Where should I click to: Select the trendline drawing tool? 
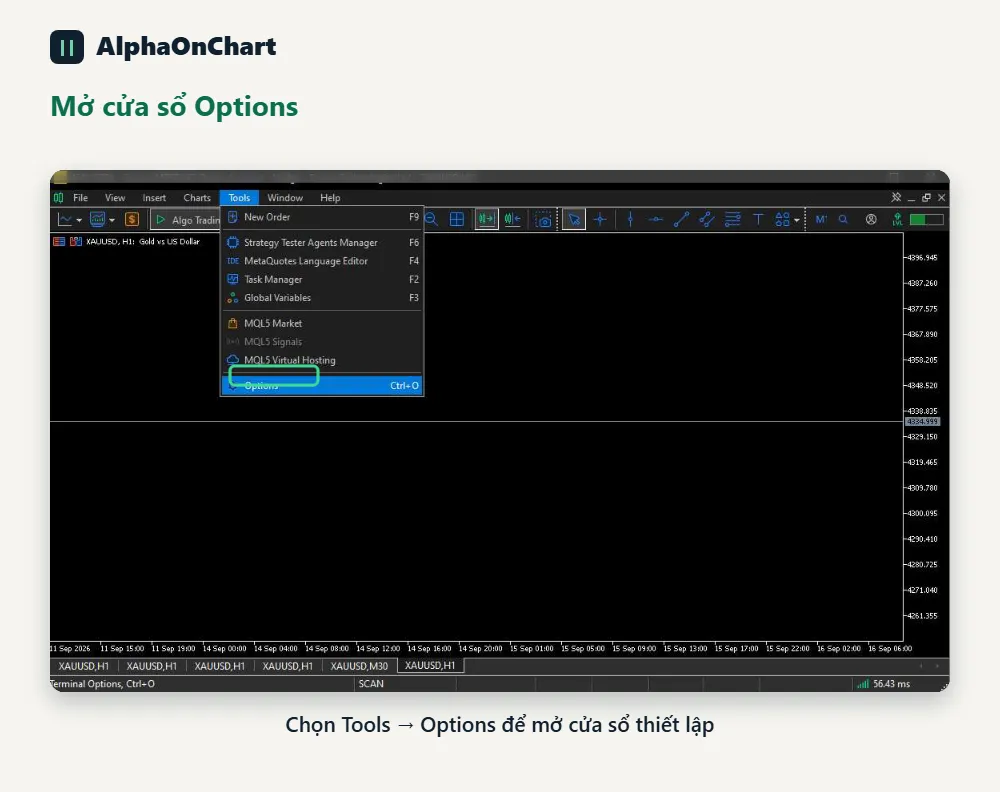point(681,219)
